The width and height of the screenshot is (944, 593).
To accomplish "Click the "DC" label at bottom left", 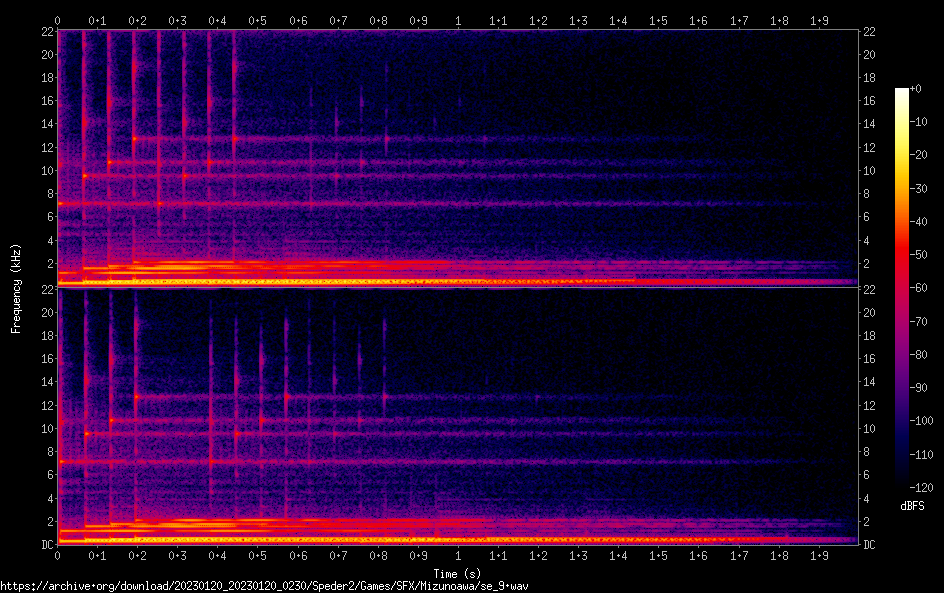I will click(46, 545).
